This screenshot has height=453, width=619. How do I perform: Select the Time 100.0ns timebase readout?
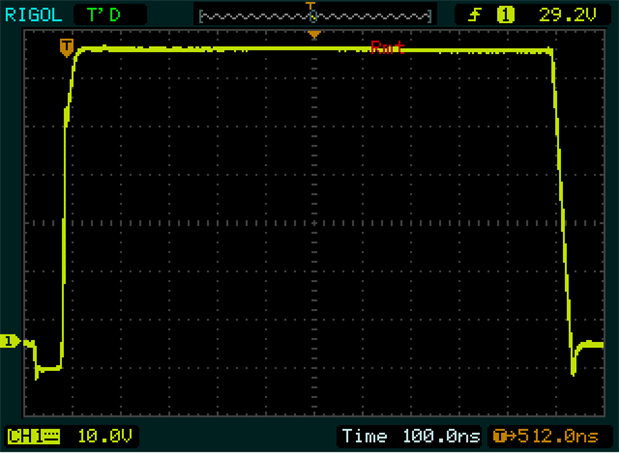pyautogui.click(x=411, y=436)
